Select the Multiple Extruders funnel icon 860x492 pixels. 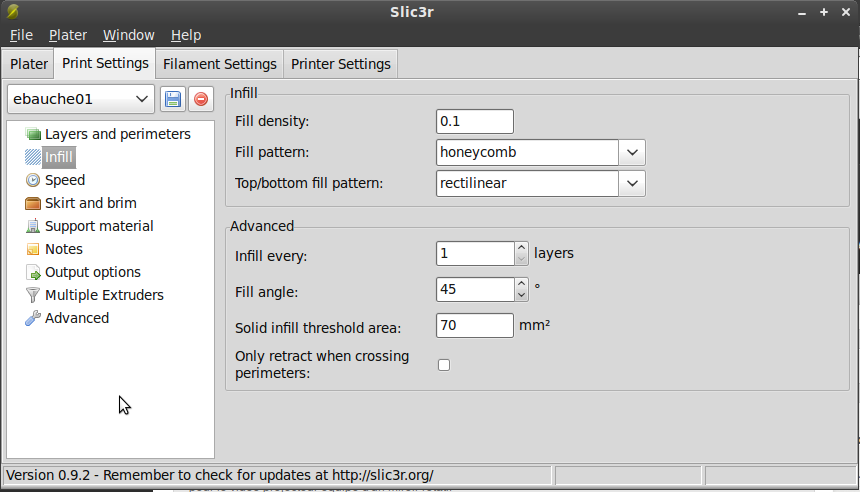pos(33,295)
